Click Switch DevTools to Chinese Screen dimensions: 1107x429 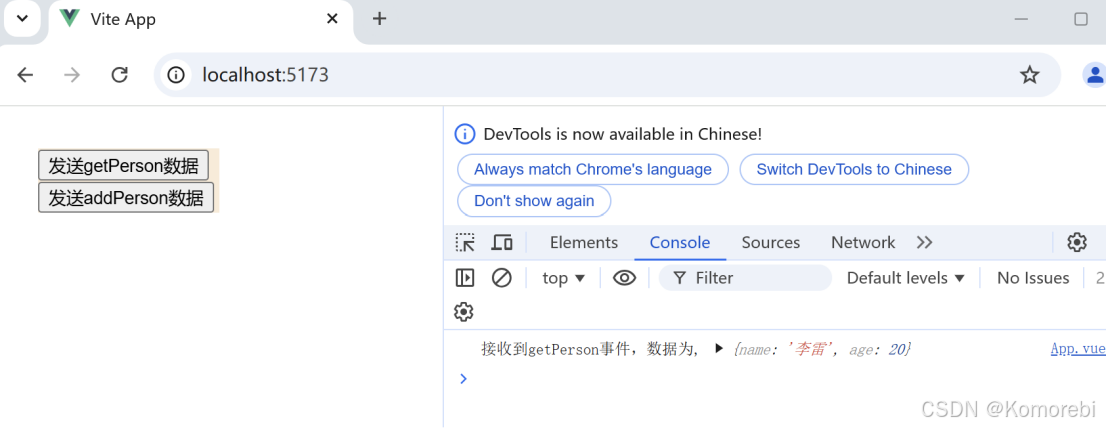pos(854,169)
